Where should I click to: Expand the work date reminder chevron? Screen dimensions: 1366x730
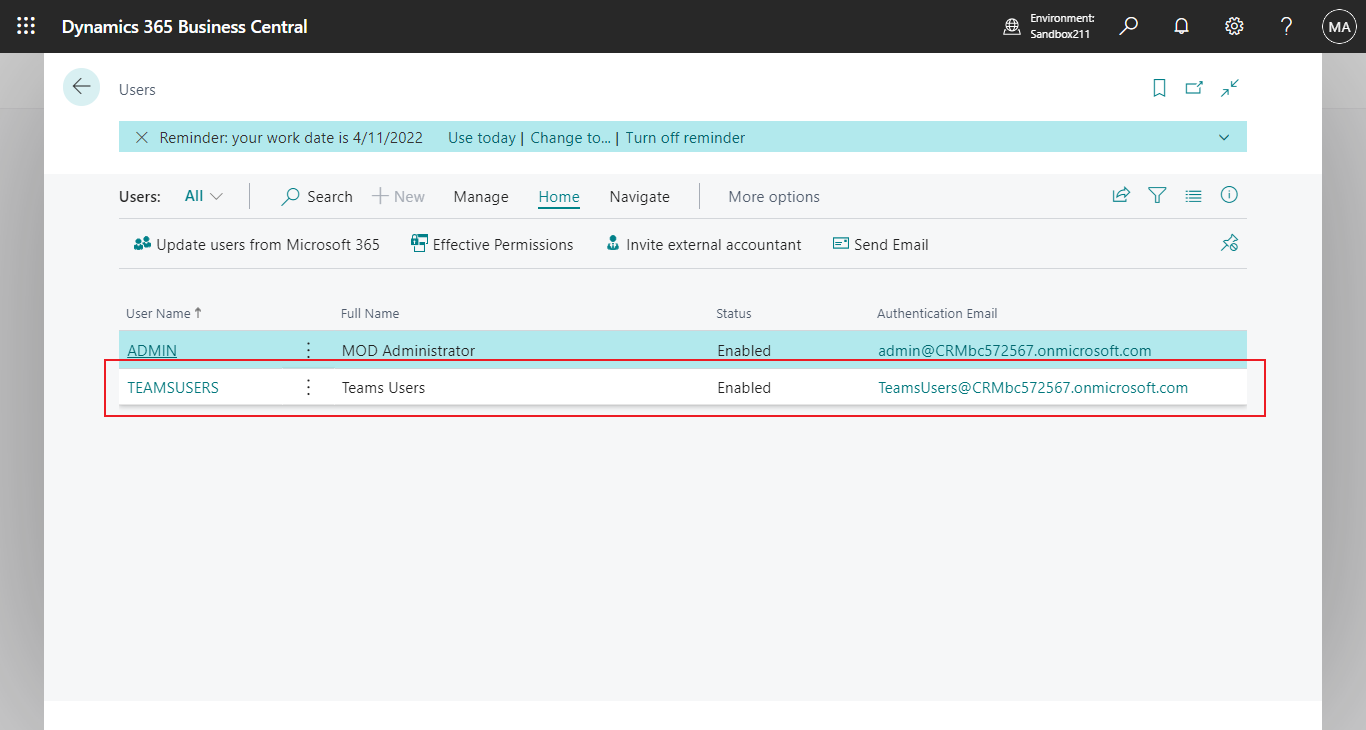(1224, 138)
